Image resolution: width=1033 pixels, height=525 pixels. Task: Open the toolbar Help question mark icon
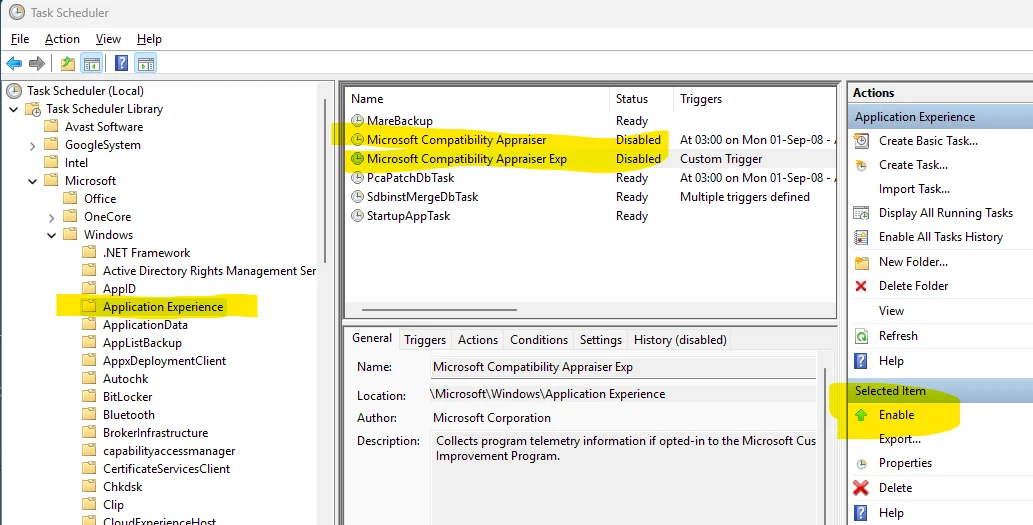pyautogui.click(x=121, y=63)
